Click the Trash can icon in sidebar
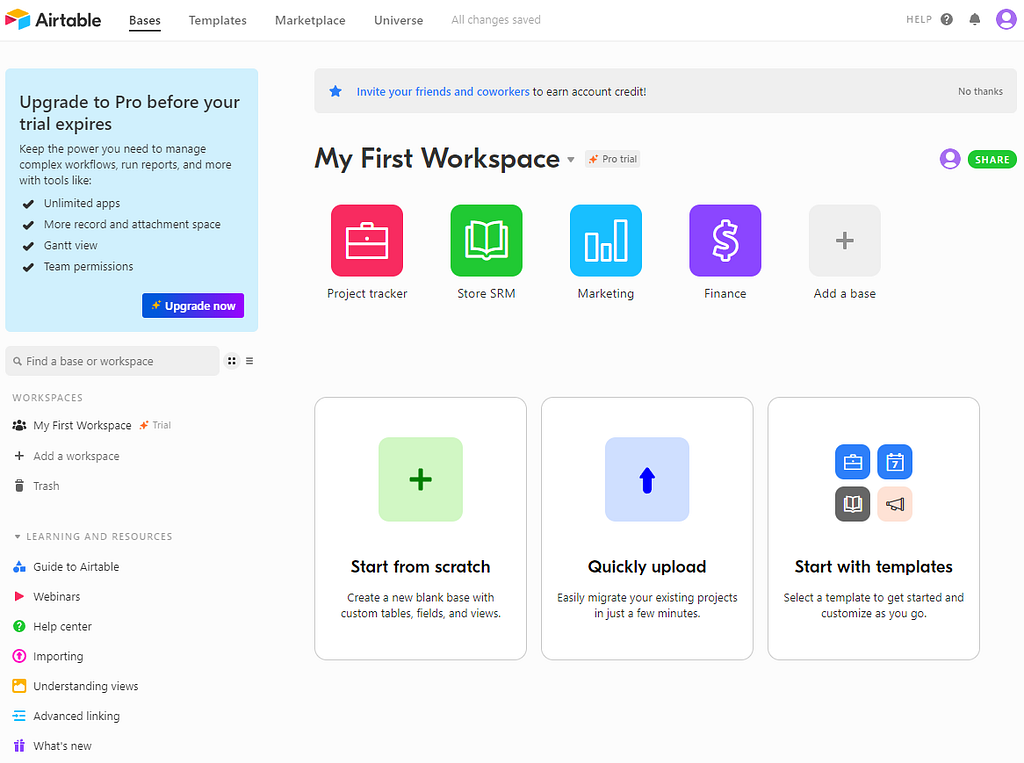The height and width of the screenshot is (763, 1024). (x=20, y=486)
